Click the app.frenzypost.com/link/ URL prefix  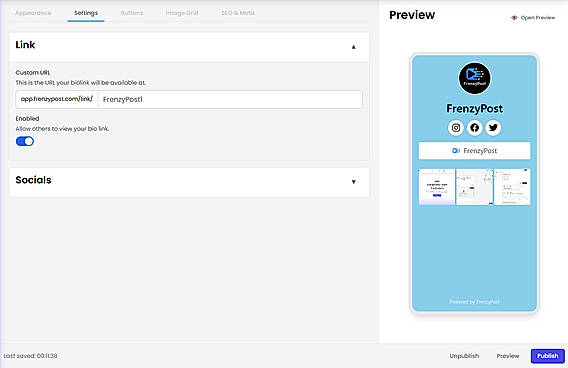tap(57, 99)
